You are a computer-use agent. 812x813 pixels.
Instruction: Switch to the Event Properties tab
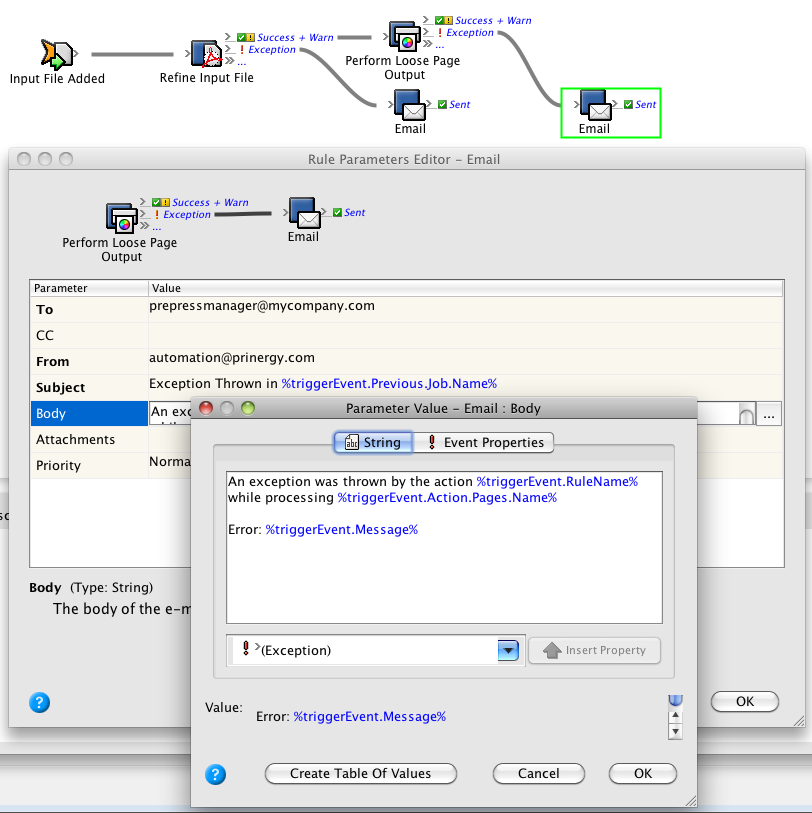(x=483, y=442)
